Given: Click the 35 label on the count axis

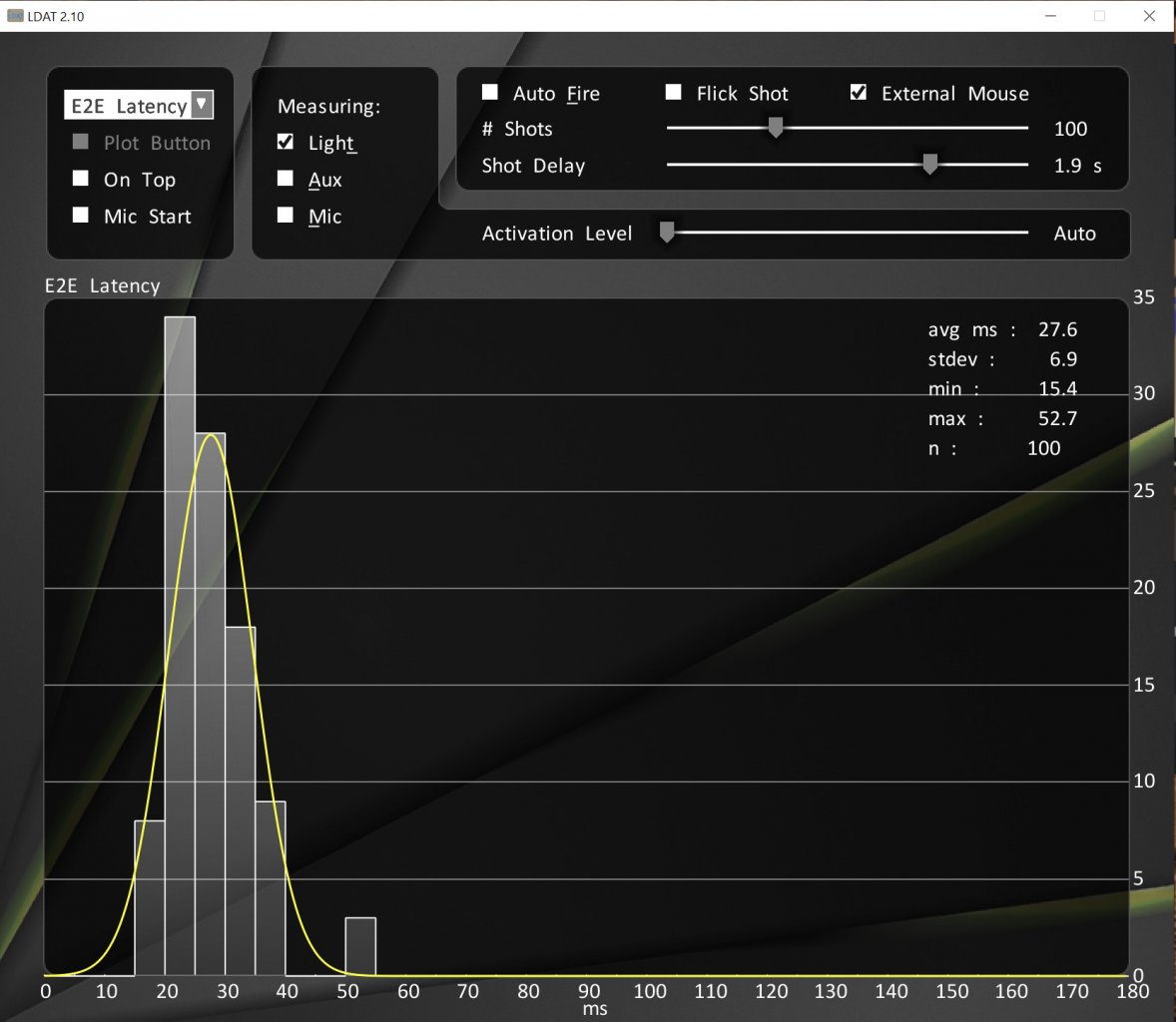Looking at the screenshot, I should pos(1143,297).
